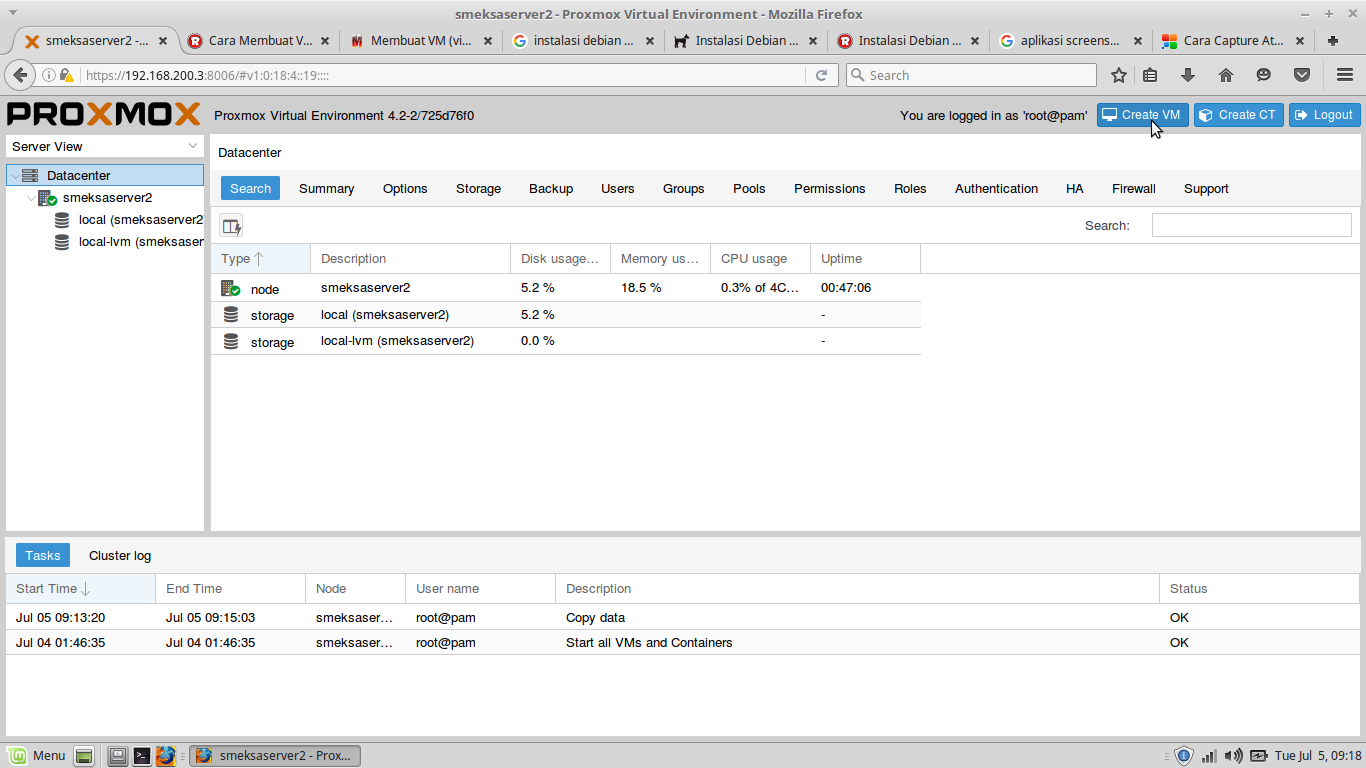The width and height of the screenshot is (1366, 768).
Task: Open the Firefox hamburger menu
Action: (x=1345, y=75)
